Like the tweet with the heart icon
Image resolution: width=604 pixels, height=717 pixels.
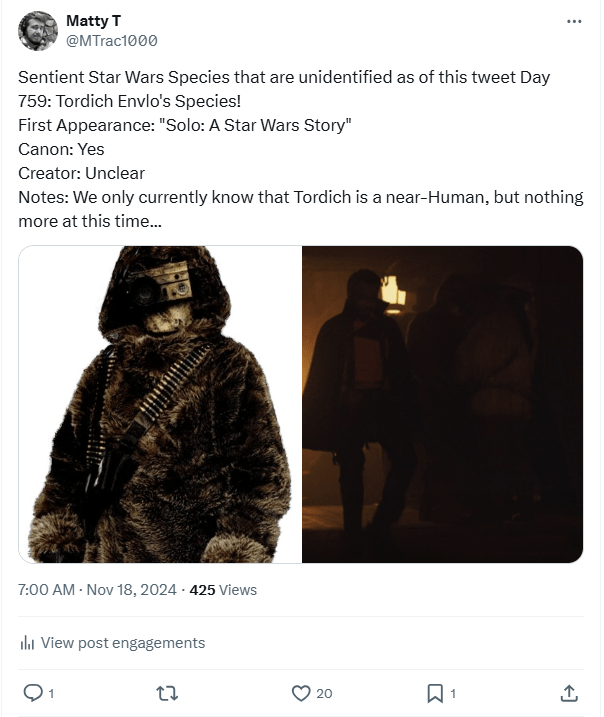(300, 692)
